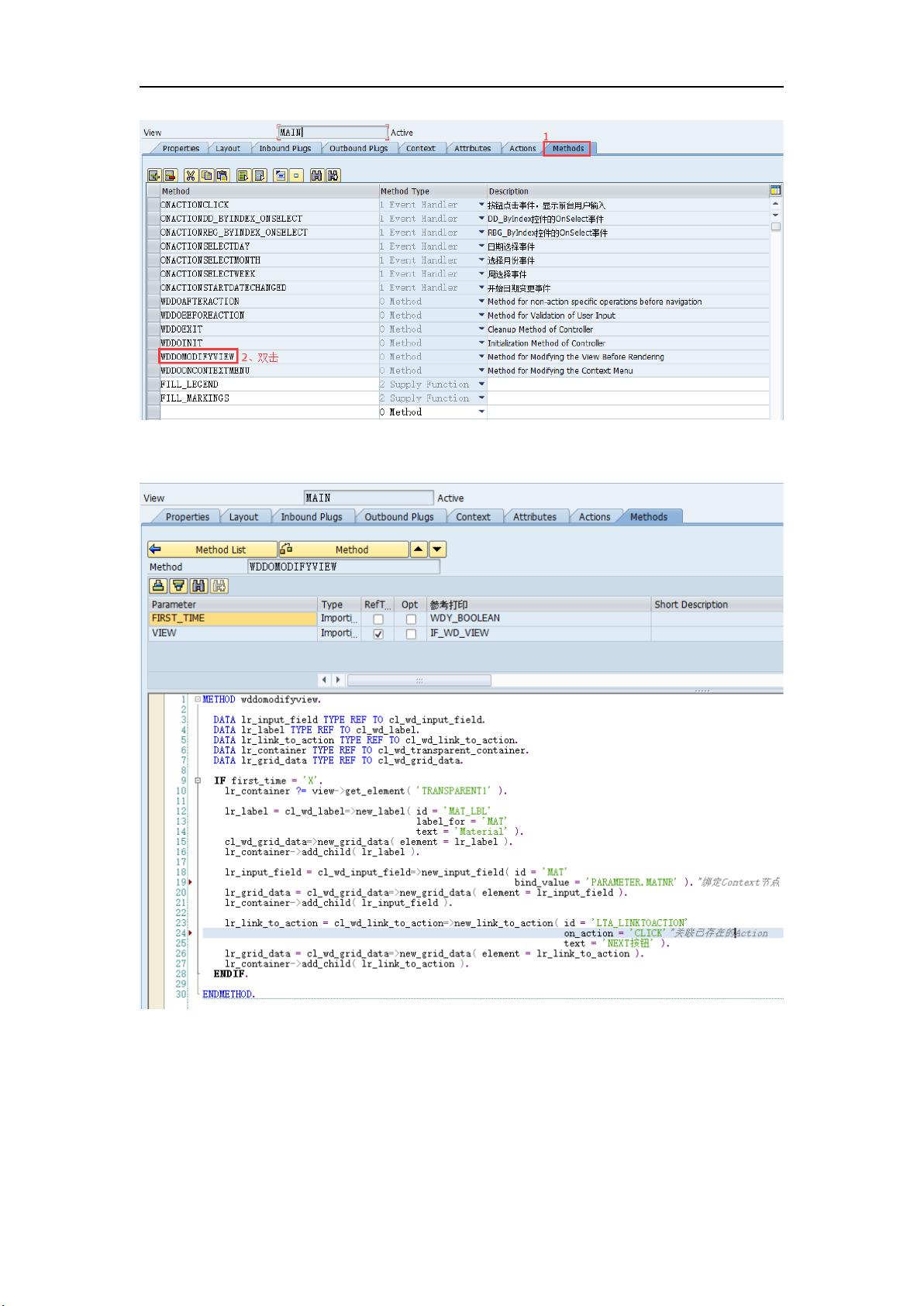This screenshot has height=1306, width=924.
Task: Open Context tab in lower view
Action: pyautogui.click(x=473, y=517)
